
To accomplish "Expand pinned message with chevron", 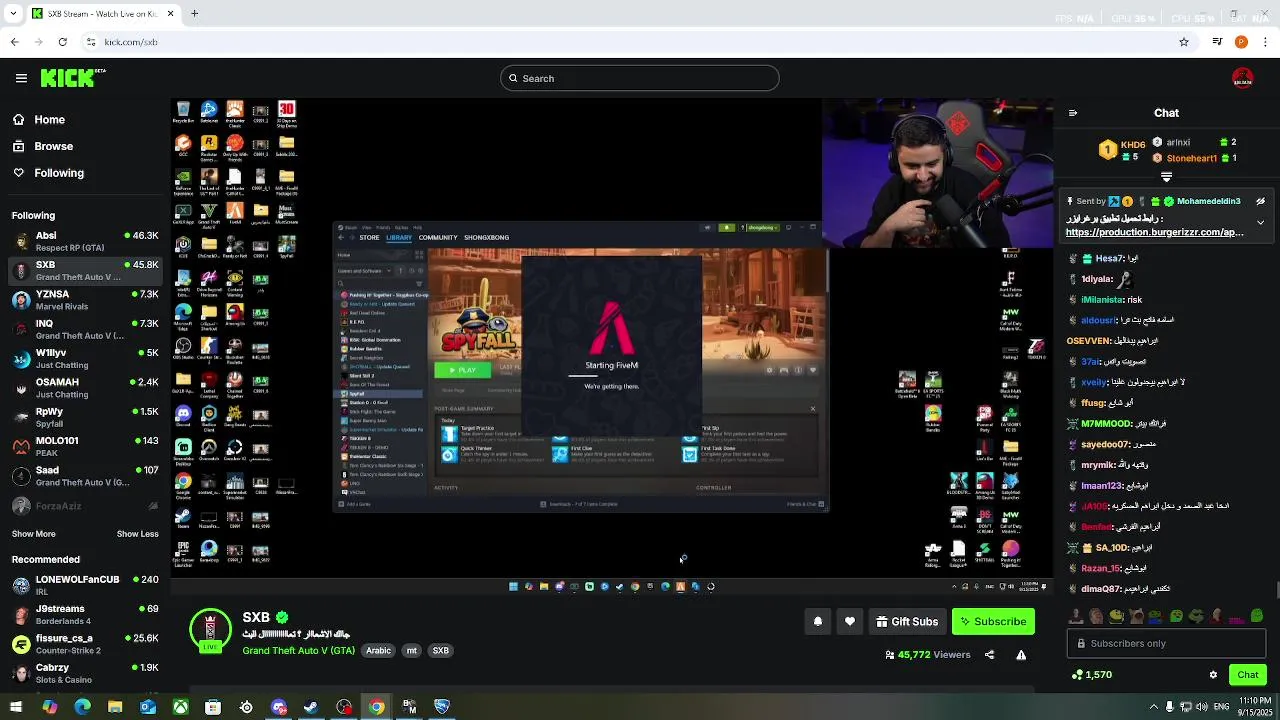I will 1260,222.
